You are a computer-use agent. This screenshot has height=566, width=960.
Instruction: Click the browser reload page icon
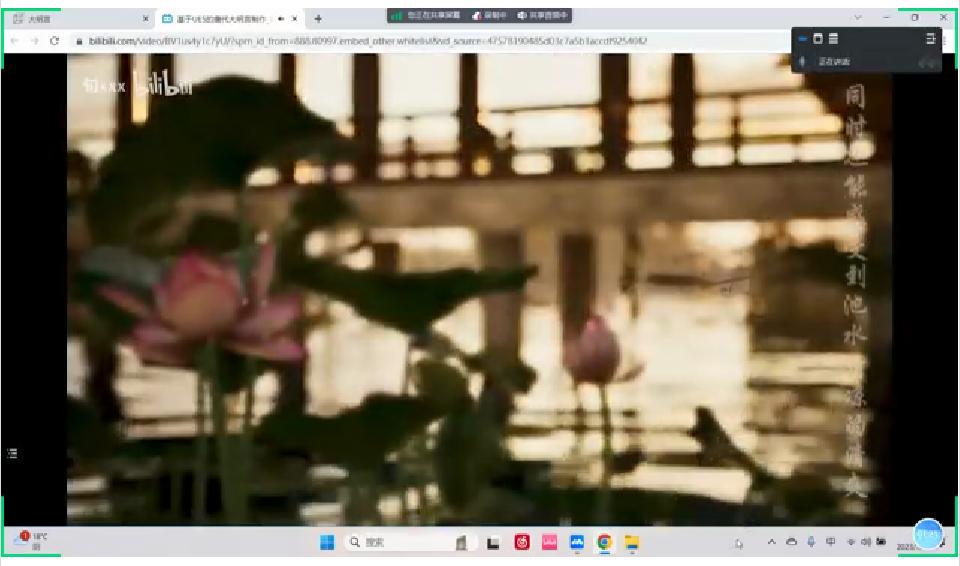pyautogui.click(x=54, y=41)
